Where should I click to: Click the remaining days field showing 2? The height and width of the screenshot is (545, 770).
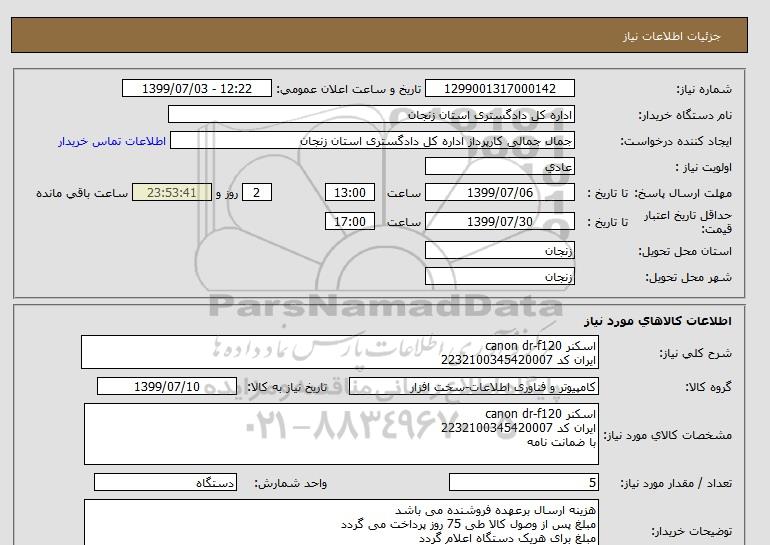click(257, 192)
